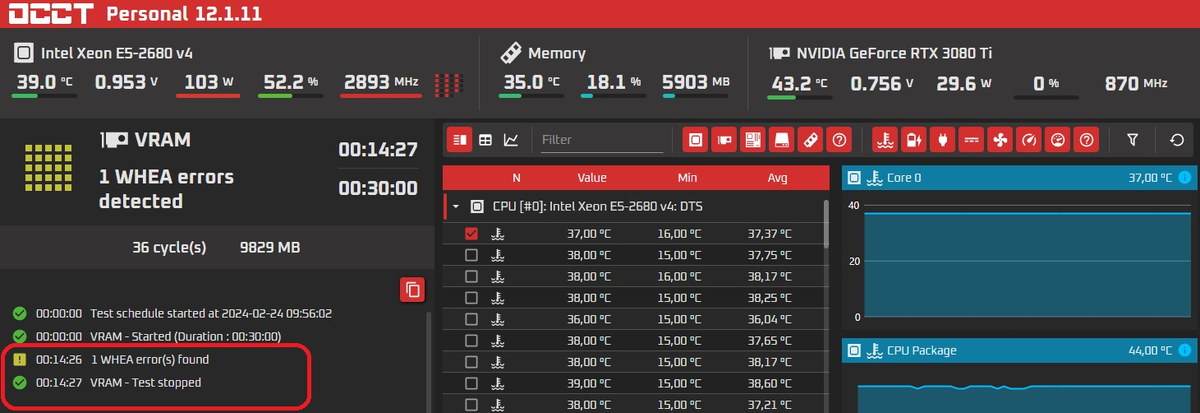Check the row with min 16,00 and avg 38,17
The width and height of the screenshot is (1200, 413).
[472, 276]
